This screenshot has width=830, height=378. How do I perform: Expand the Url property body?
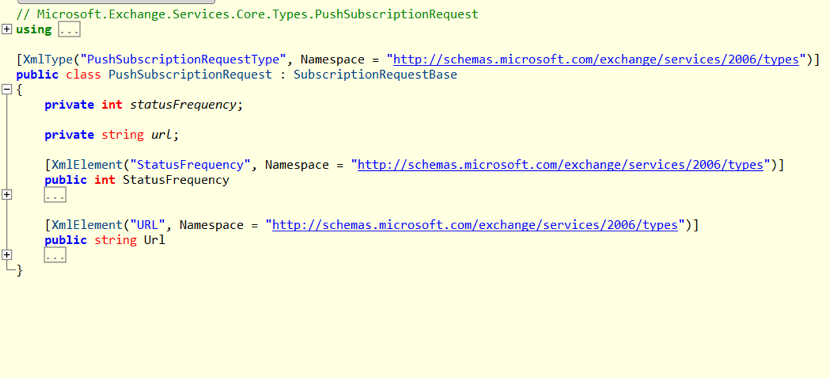[6, 255]
